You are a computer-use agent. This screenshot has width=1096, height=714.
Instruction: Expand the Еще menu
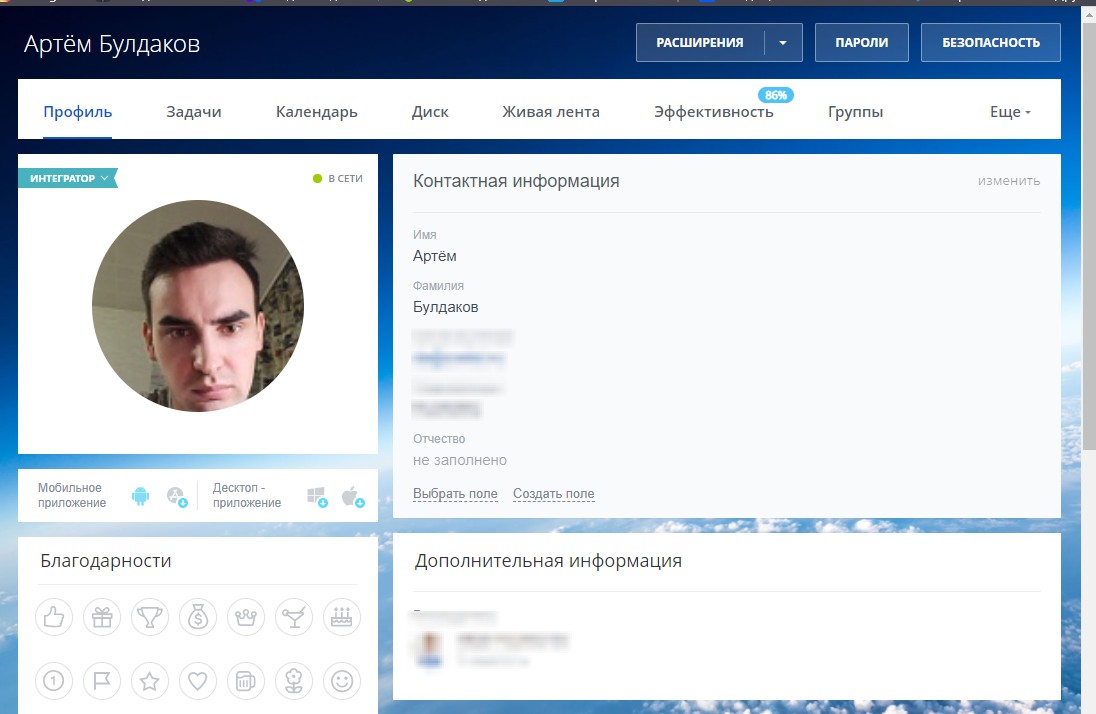1010,112
